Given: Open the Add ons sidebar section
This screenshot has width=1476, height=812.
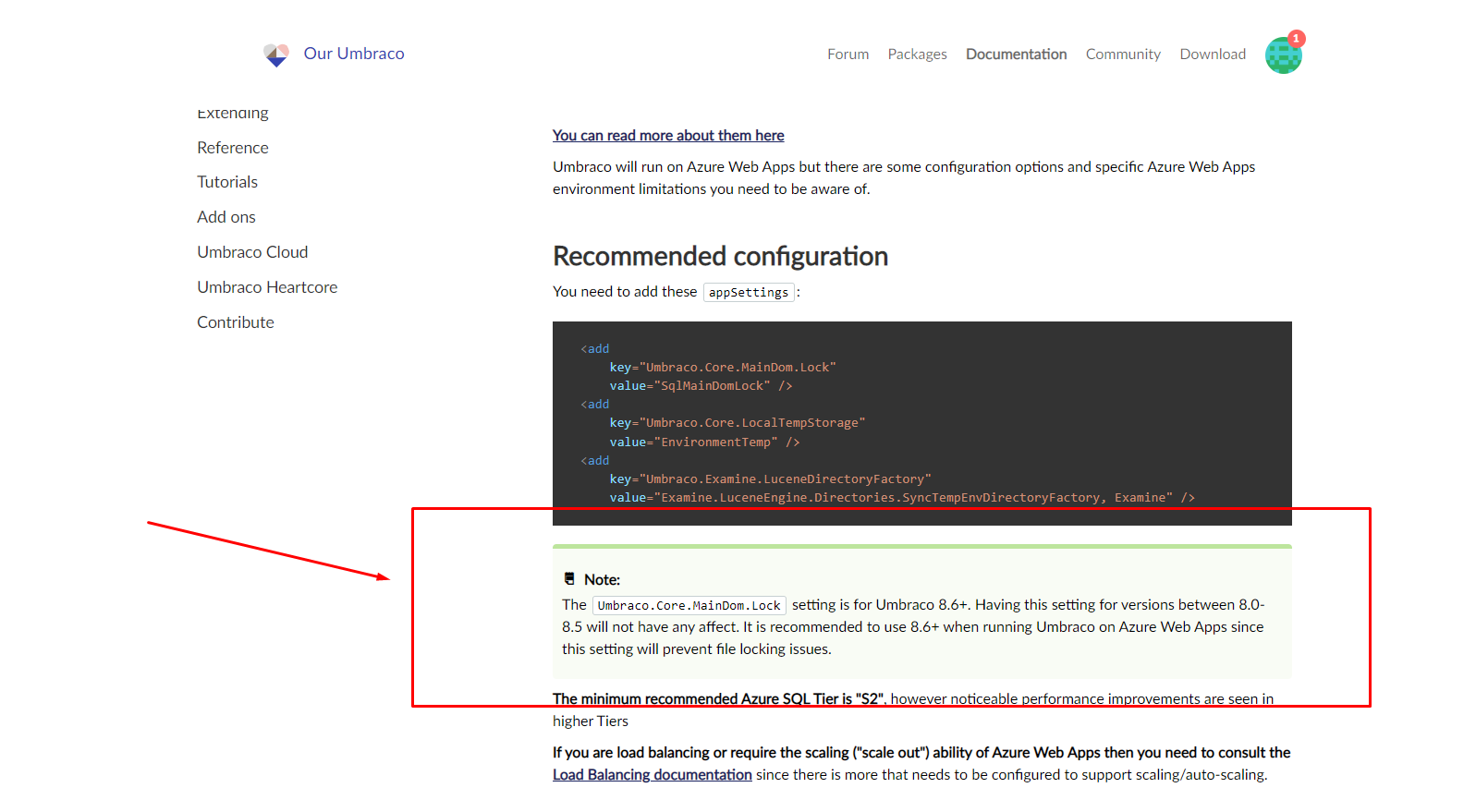Looking at the screenshot, I should [x=226, y=217].
